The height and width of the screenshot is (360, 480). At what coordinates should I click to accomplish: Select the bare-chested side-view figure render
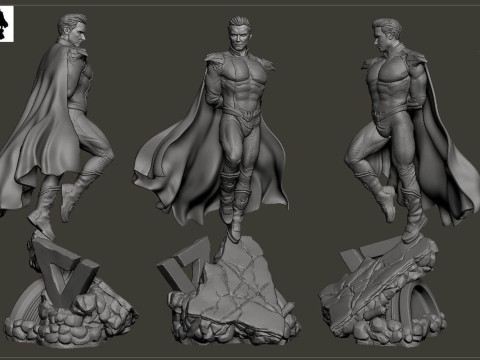click(400, 182)
